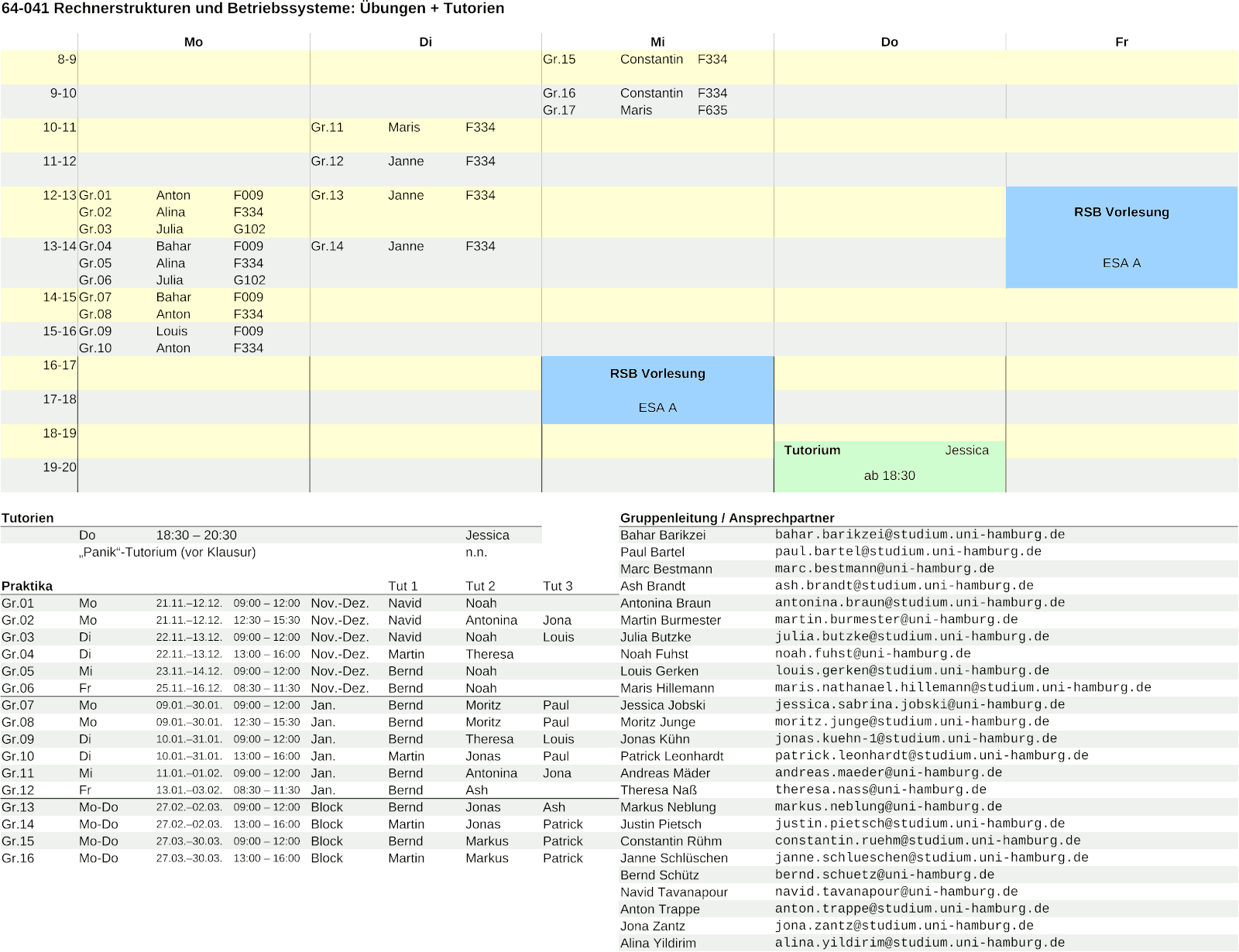Select the 'Mo' column header
The width and height of the screenshot is (1239, 952).
194,42
